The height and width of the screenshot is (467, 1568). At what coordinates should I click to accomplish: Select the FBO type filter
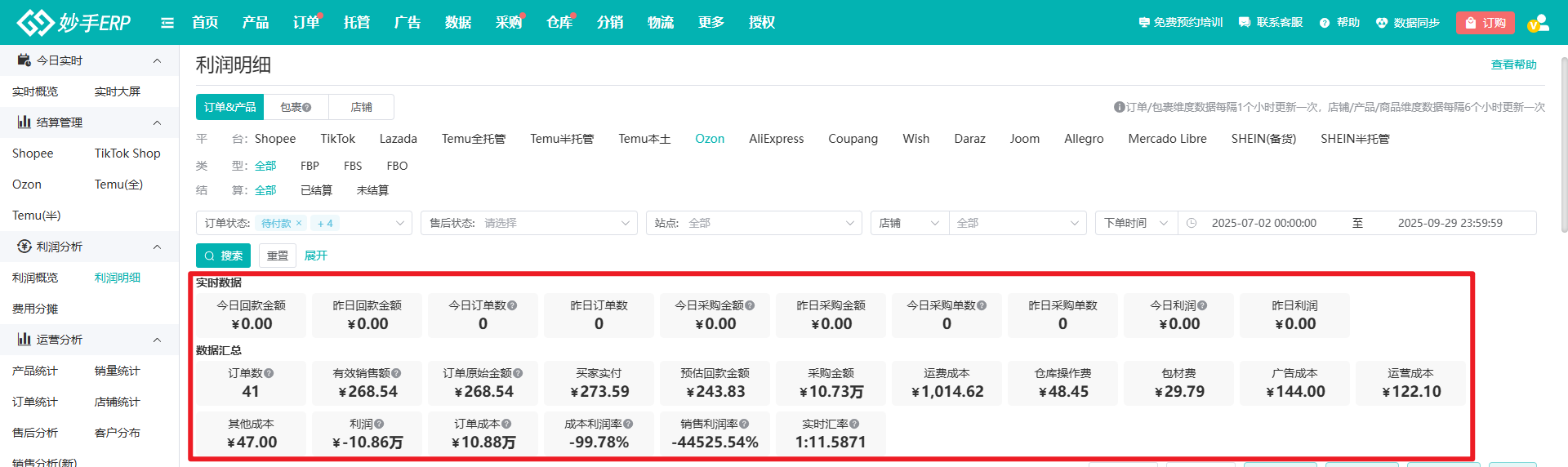(x=397, y=166)
